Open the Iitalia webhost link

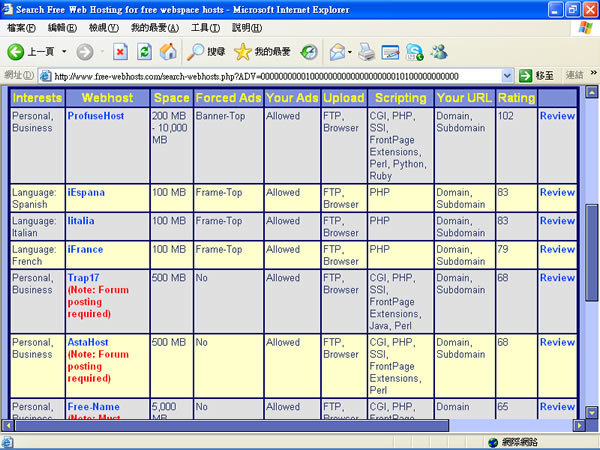81,221
